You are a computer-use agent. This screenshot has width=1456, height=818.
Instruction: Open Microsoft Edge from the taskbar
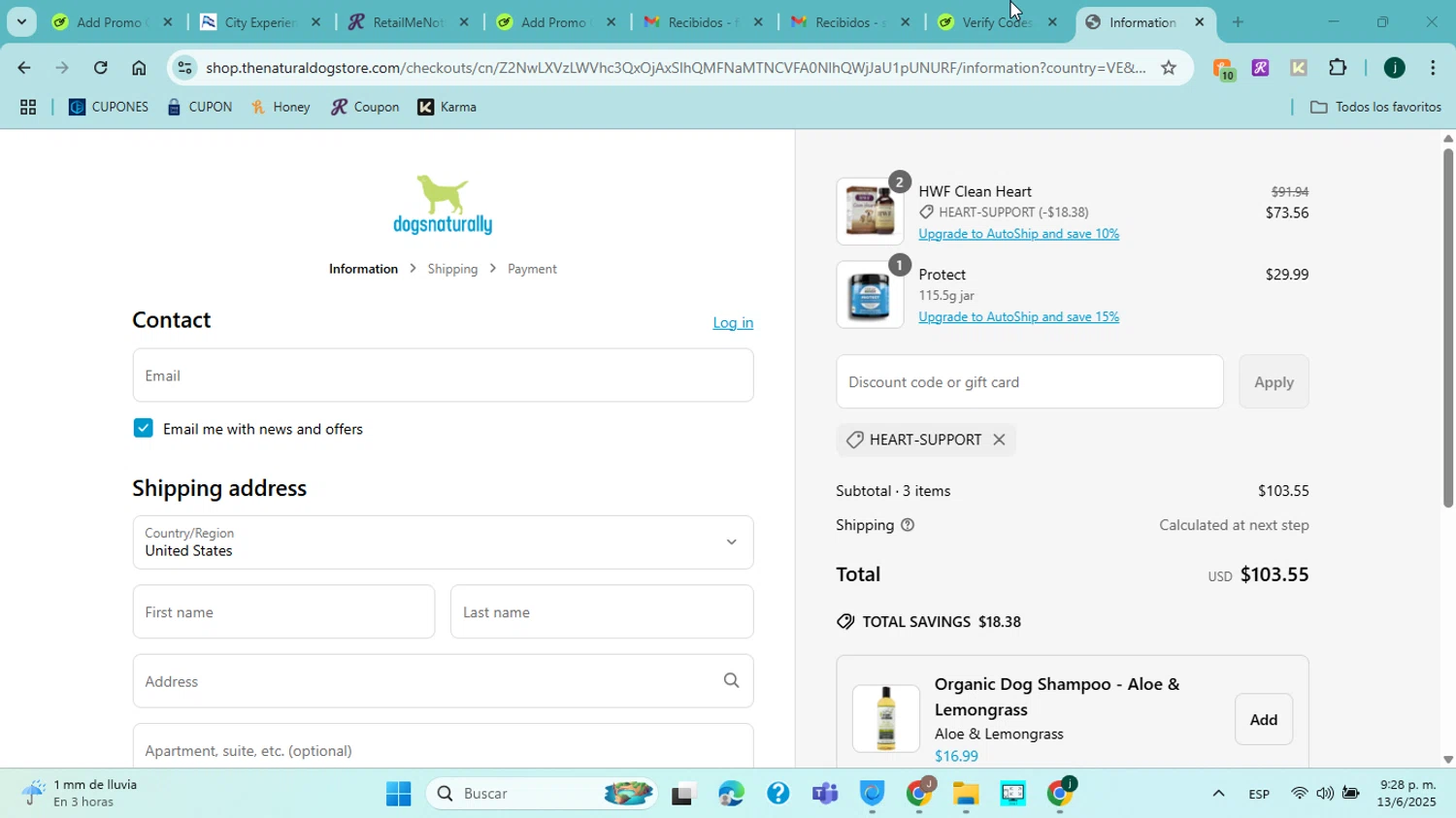tap(731, 794)
